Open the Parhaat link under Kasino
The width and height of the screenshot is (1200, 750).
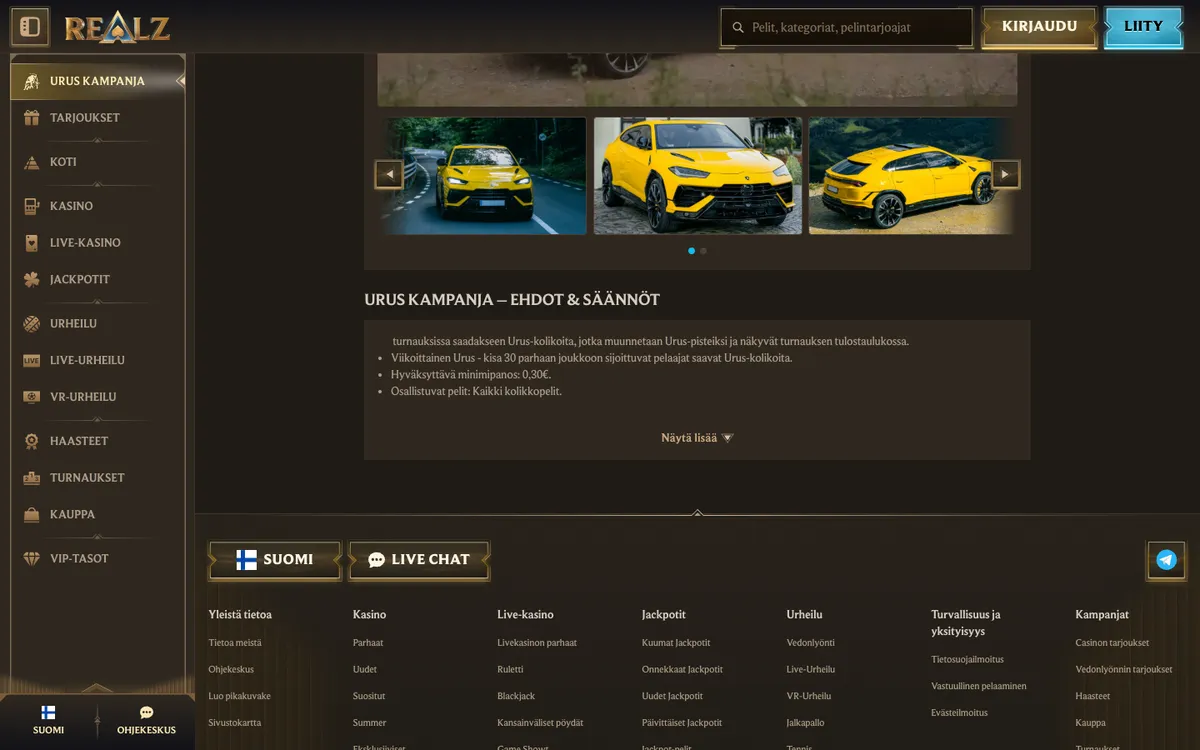click(368, 643)
